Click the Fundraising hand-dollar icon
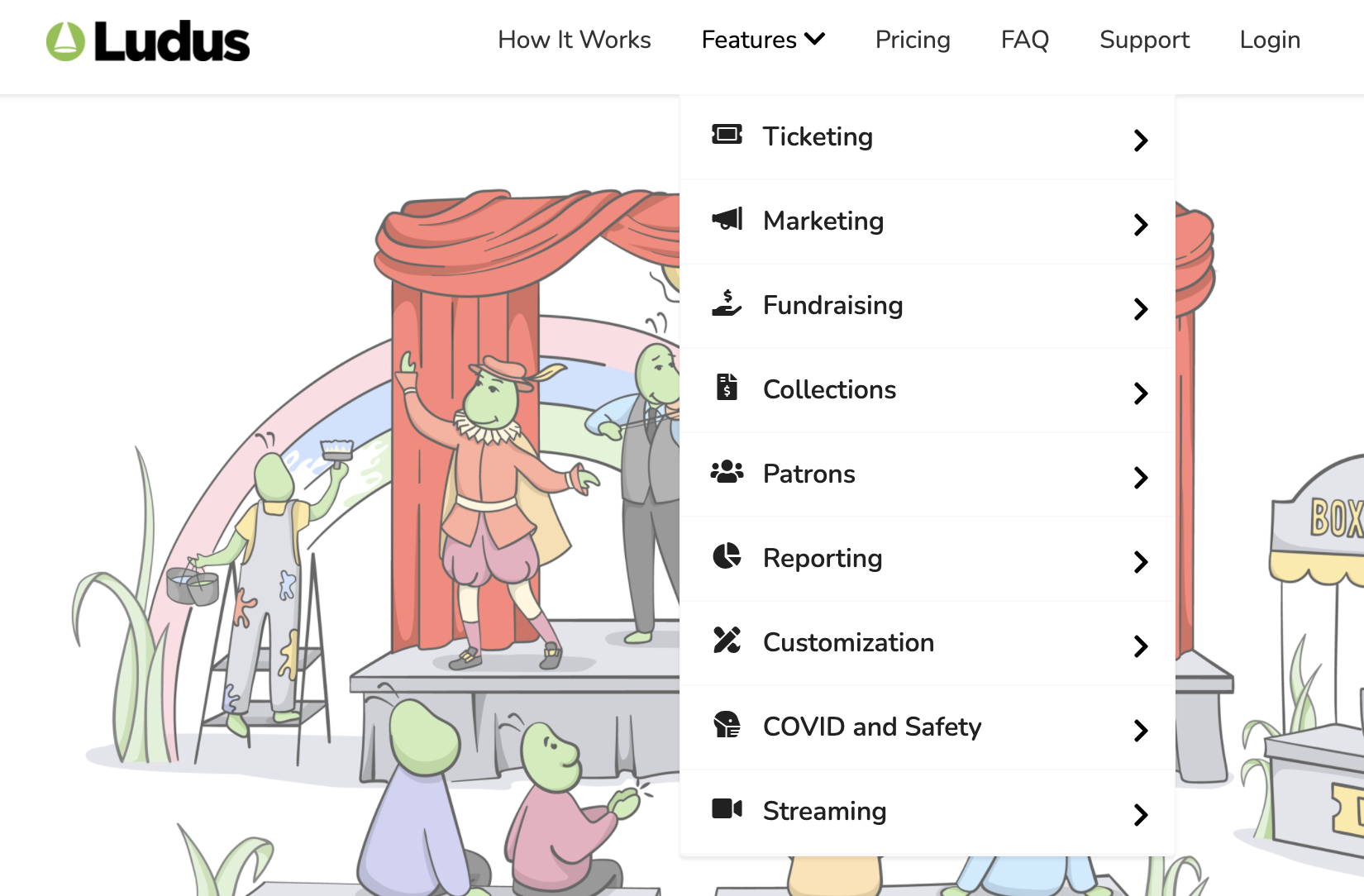Screen dimensions: 1364x896 pos(727,303)
